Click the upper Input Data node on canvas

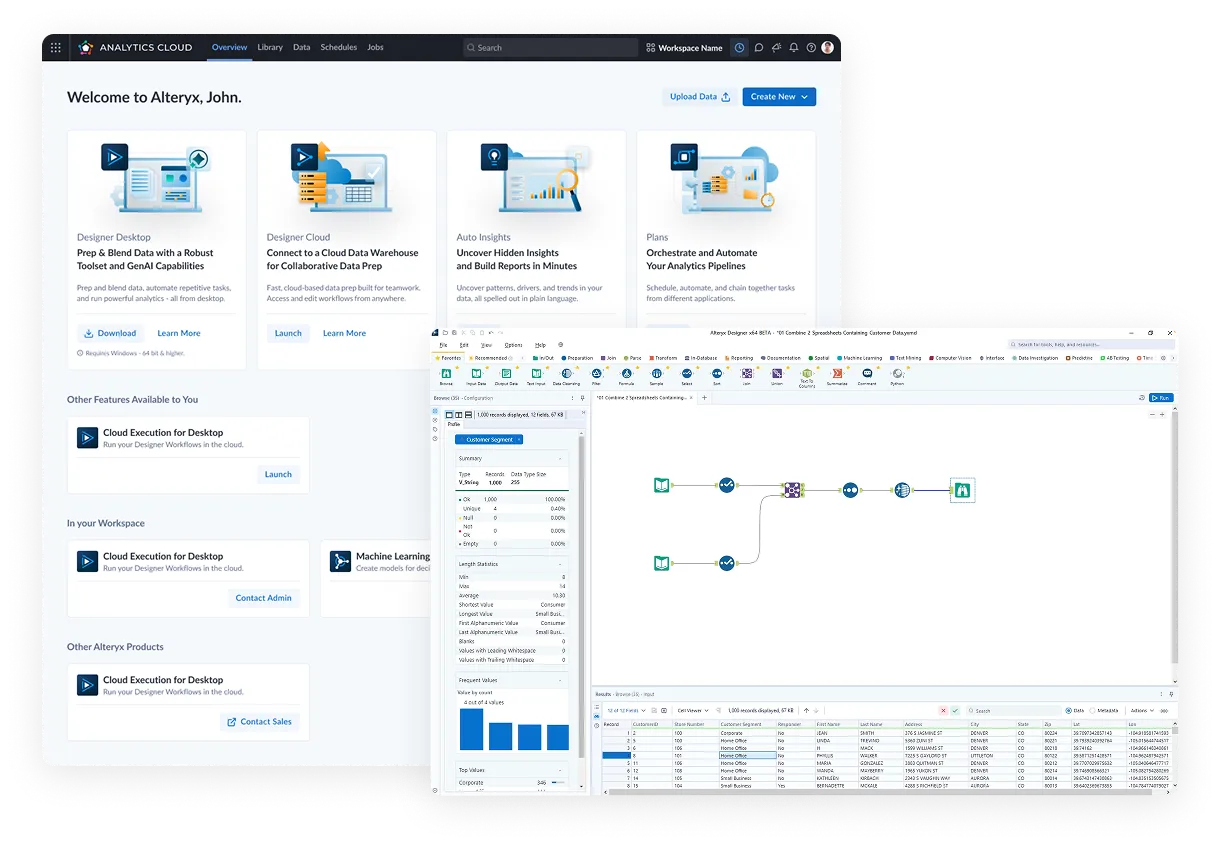click(661, 485)
